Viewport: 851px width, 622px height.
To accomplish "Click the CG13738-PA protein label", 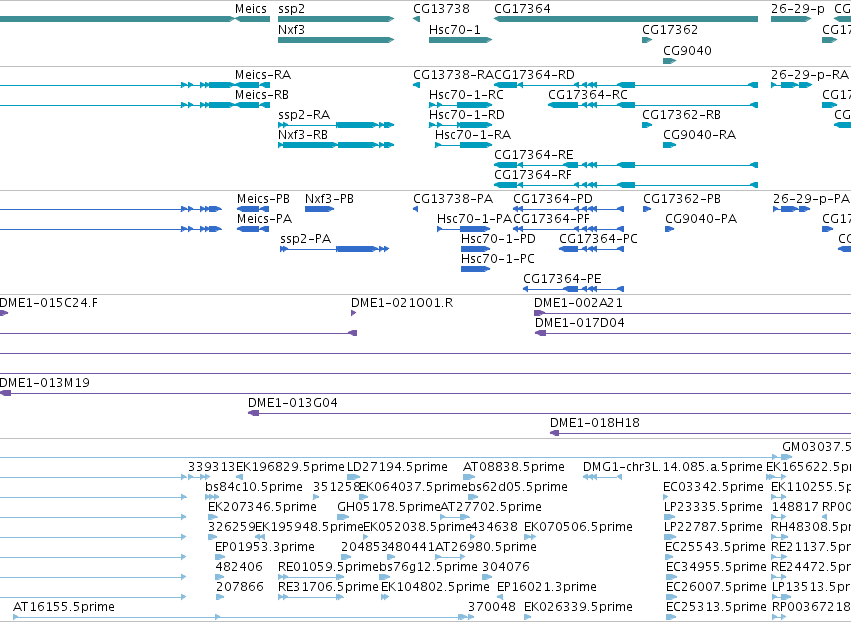I will coord(453,199).
